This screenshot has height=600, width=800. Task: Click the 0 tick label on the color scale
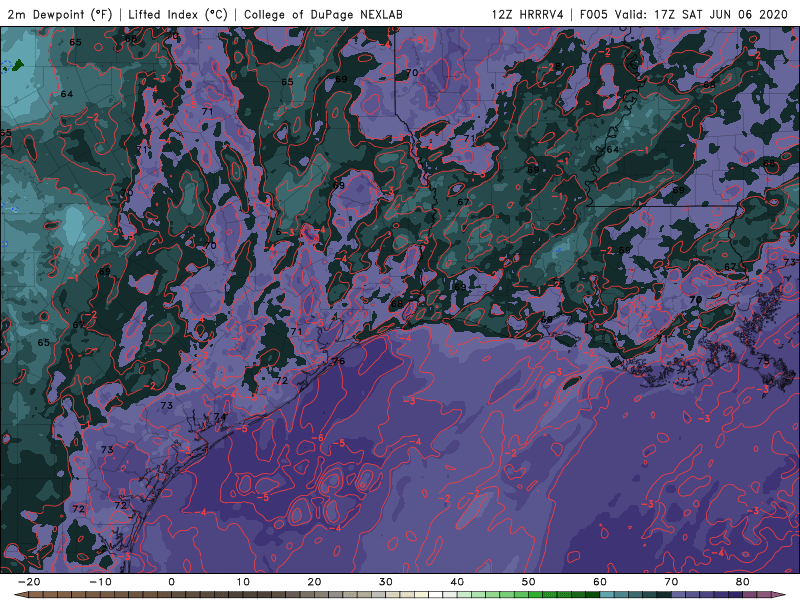[171, 582]
